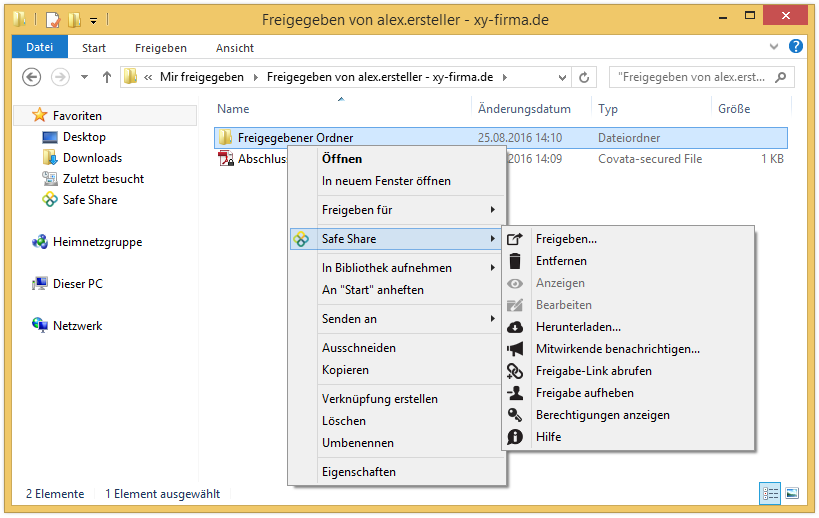819x518 pixels.
Task: Click the back navigation arrow
Action: tap(31, 77)
